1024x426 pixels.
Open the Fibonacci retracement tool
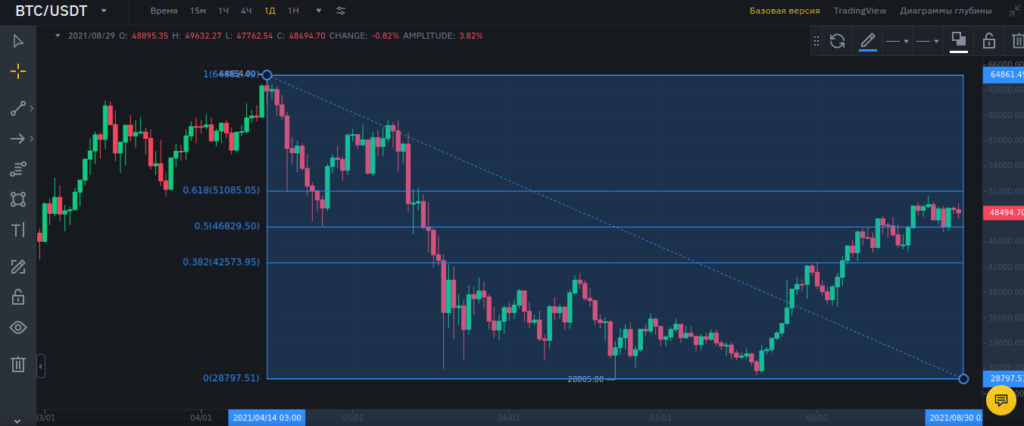click(x=18, y=168)
